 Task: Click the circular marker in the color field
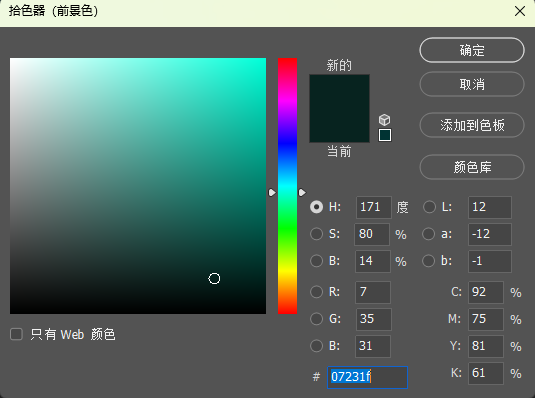pos(214,279)
